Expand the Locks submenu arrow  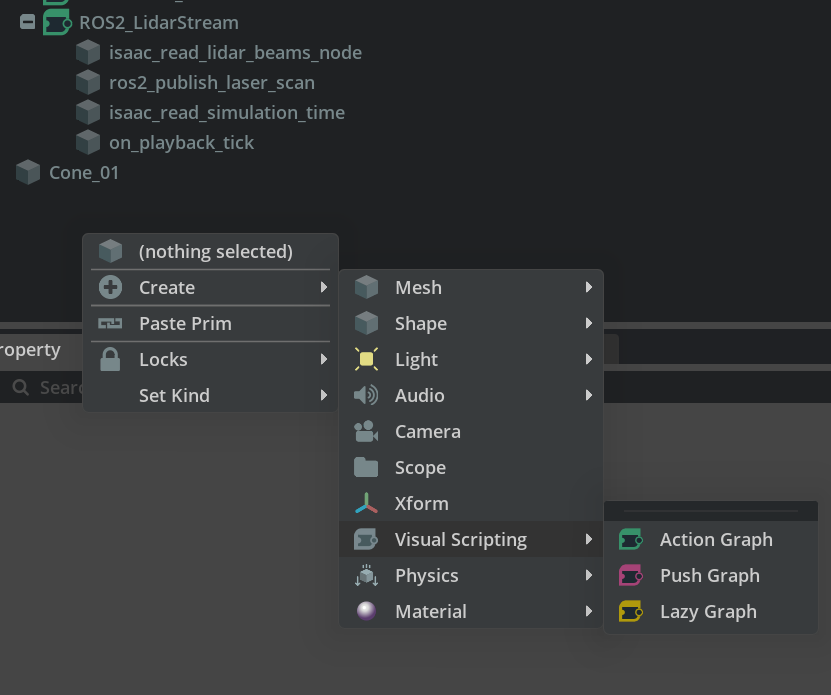(324, 359)
